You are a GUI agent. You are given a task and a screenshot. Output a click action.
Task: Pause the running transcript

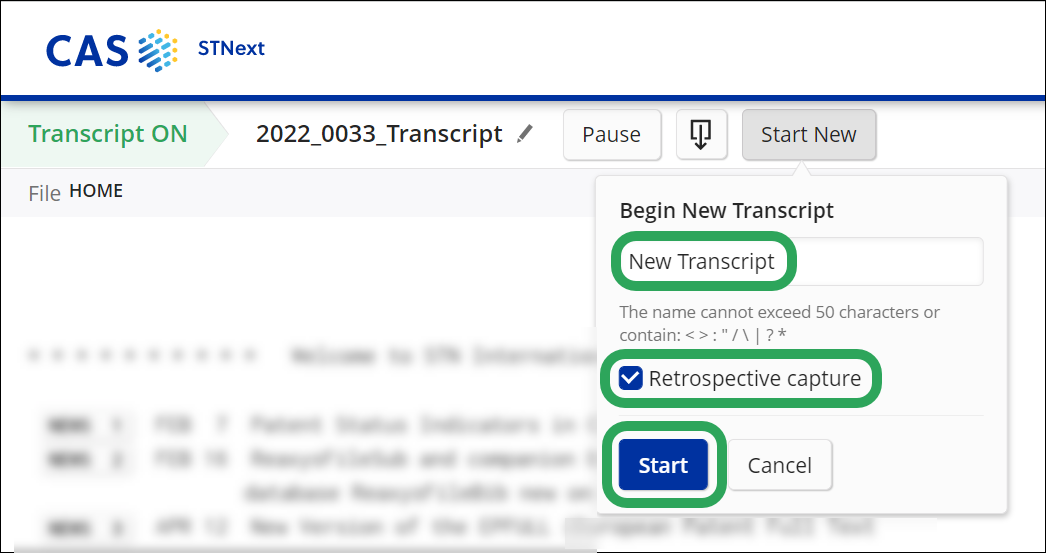[x=612, y=135]
